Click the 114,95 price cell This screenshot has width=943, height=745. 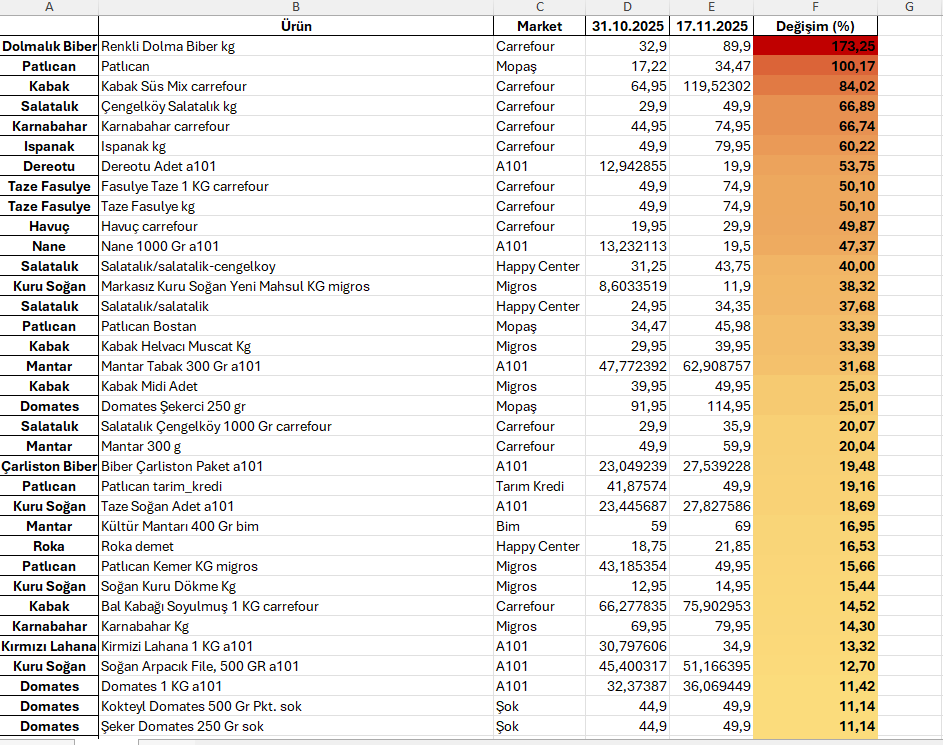(711, 406)
